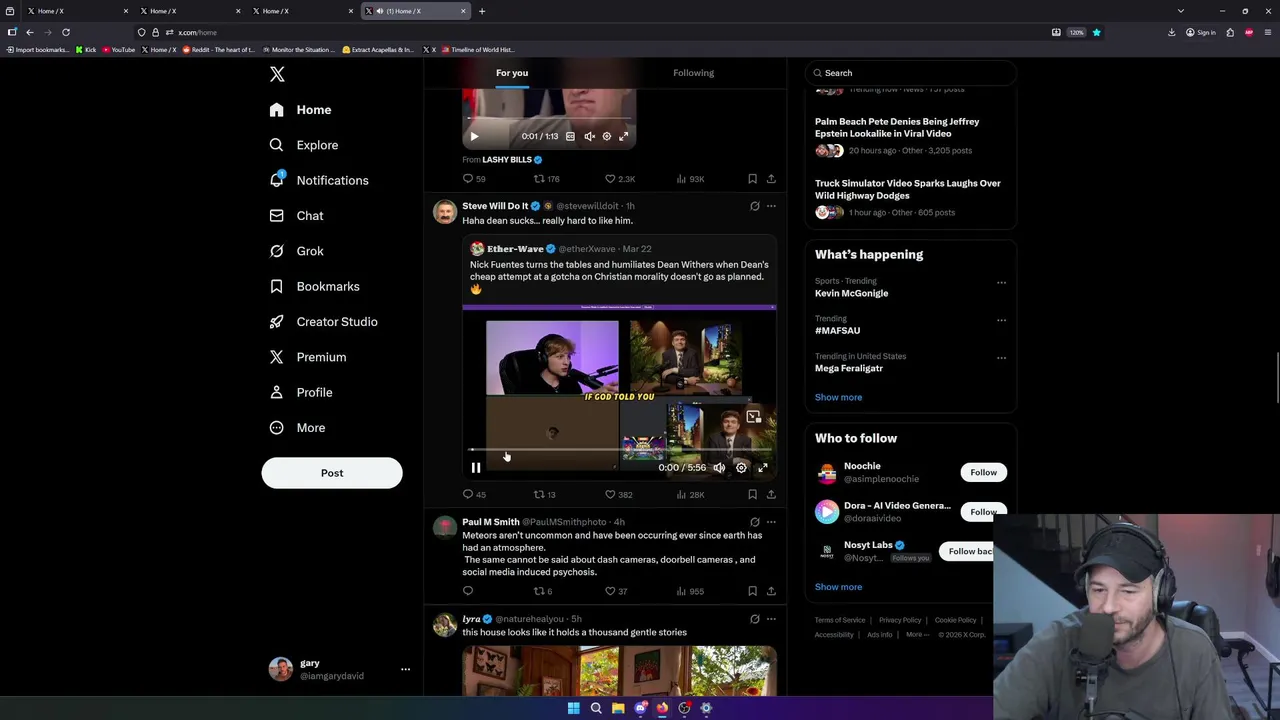Click the browser Reload button
1280x720 pixels.
[66, 32]
